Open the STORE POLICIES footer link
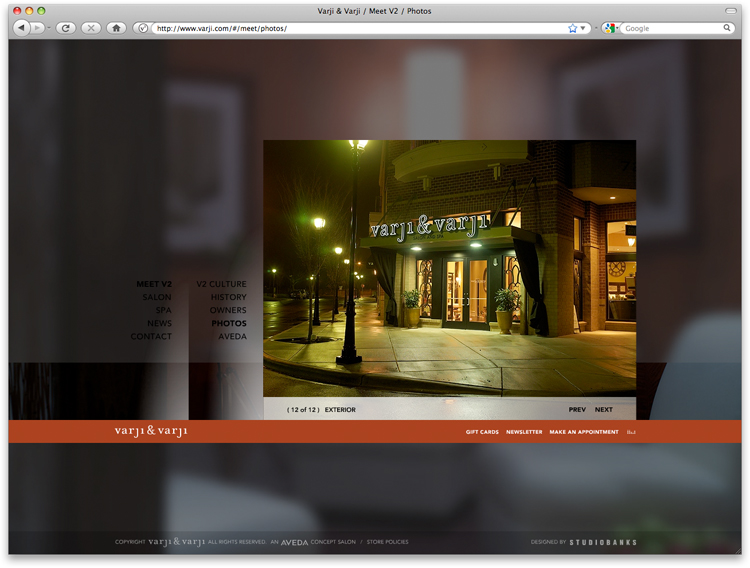Viewport: 750px width, 568px height. [x=387, y=542]
